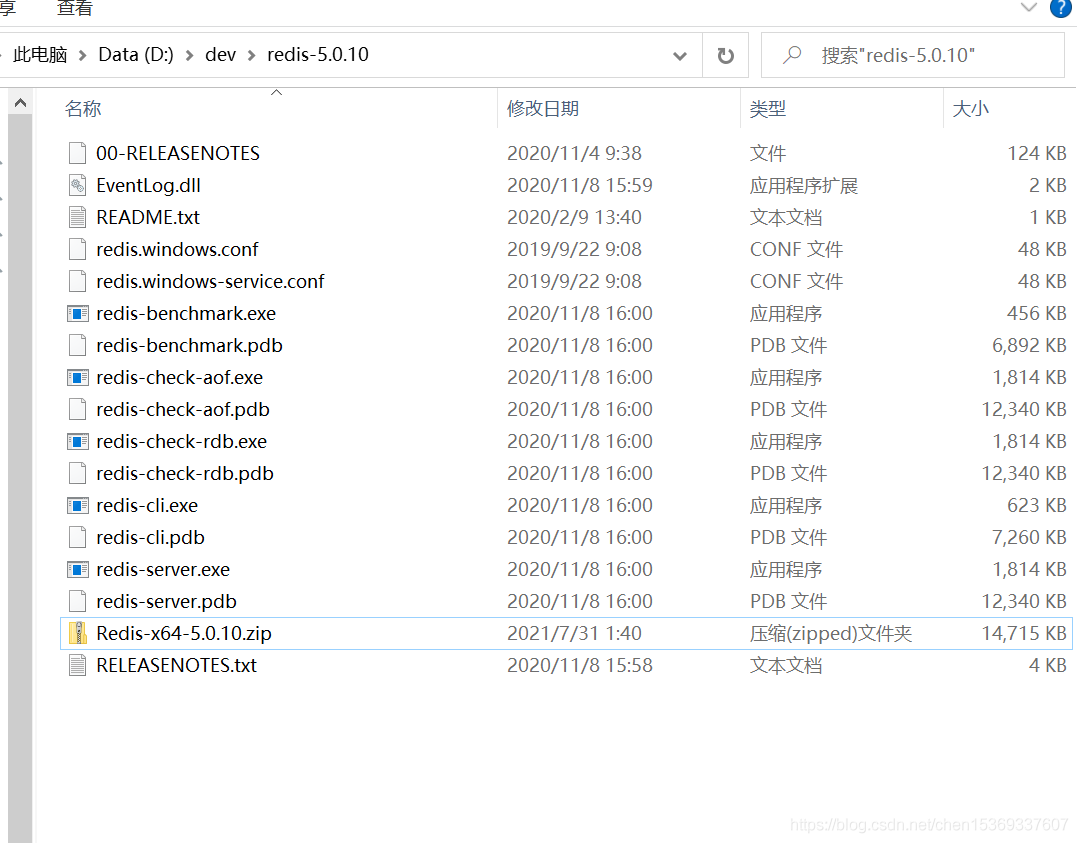Select the redis-benchmark.exe program icon
The height and width of the screenshot is (843, 1078).
click(x=78, y=313)
